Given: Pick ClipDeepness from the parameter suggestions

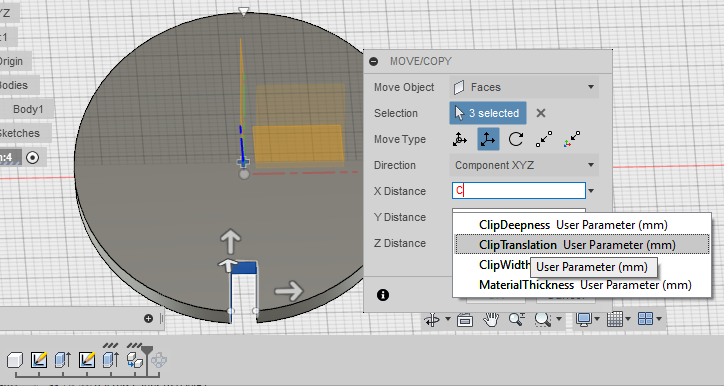Looking at the screenshot, I should pyautogui.click(x=582, y=225).
